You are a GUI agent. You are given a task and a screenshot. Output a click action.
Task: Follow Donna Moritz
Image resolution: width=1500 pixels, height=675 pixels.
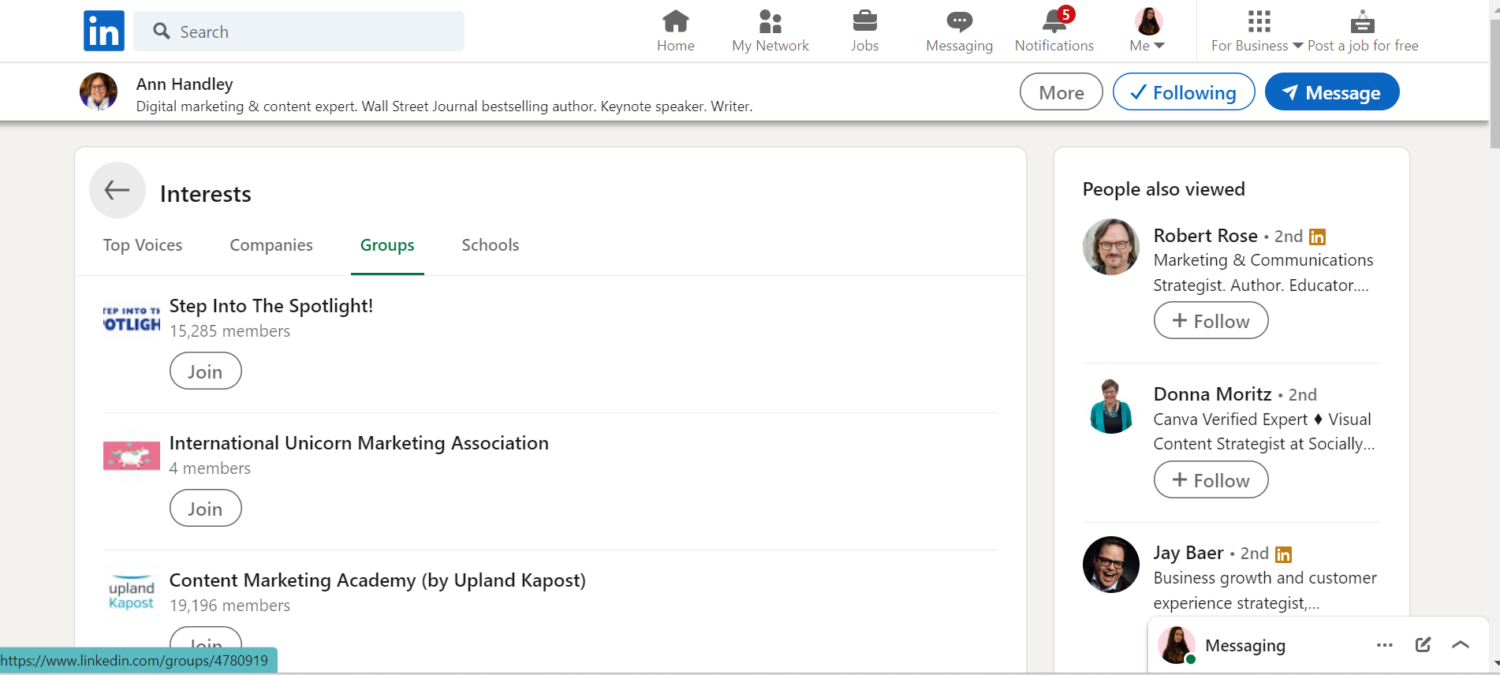tap(1211, 480)
